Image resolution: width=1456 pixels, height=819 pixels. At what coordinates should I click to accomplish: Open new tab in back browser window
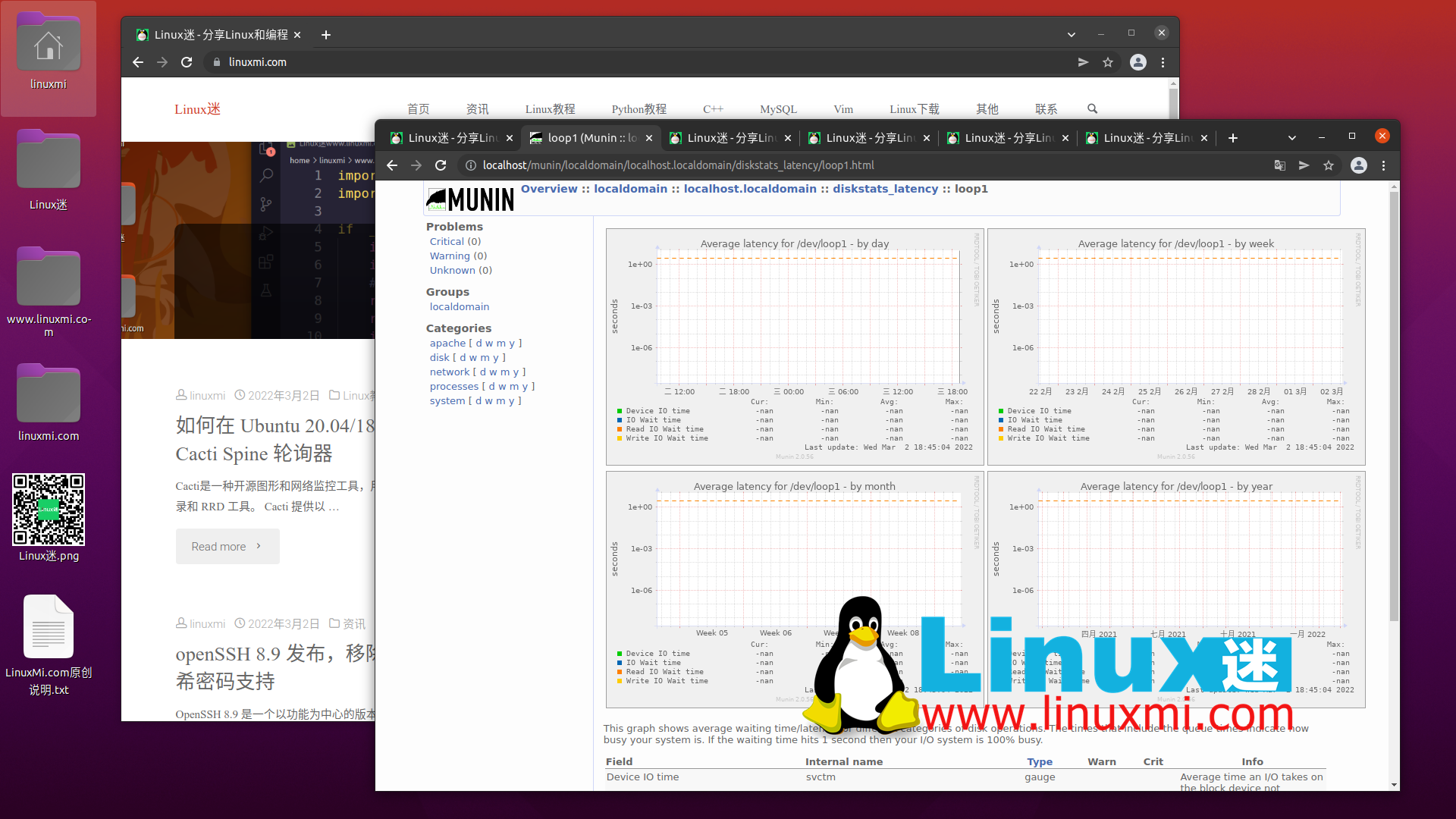326,35
